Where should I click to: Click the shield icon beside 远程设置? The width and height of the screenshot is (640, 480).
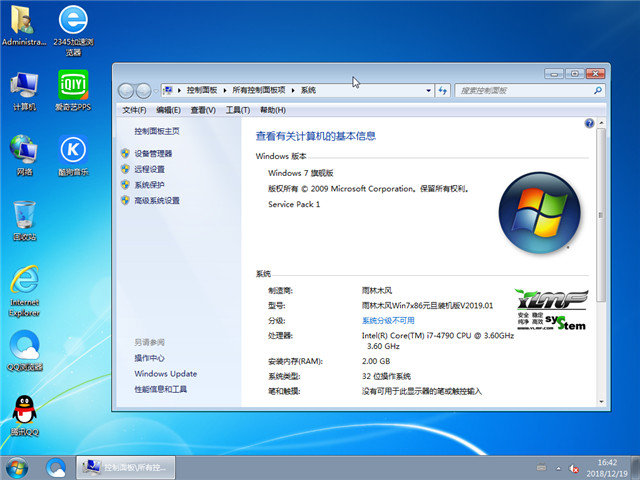tap(125, 169)
